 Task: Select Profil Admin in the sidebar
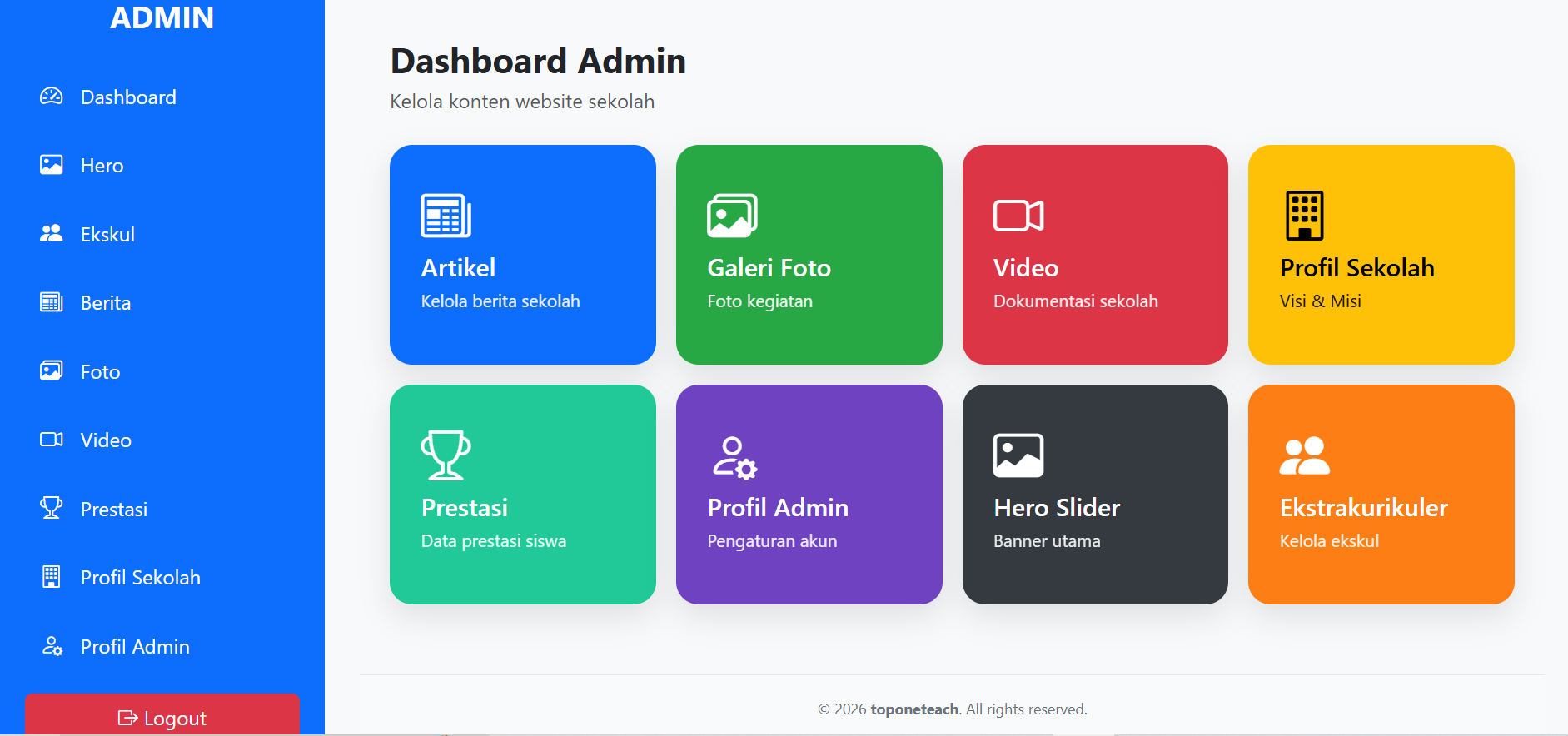[x=135, y=647]
